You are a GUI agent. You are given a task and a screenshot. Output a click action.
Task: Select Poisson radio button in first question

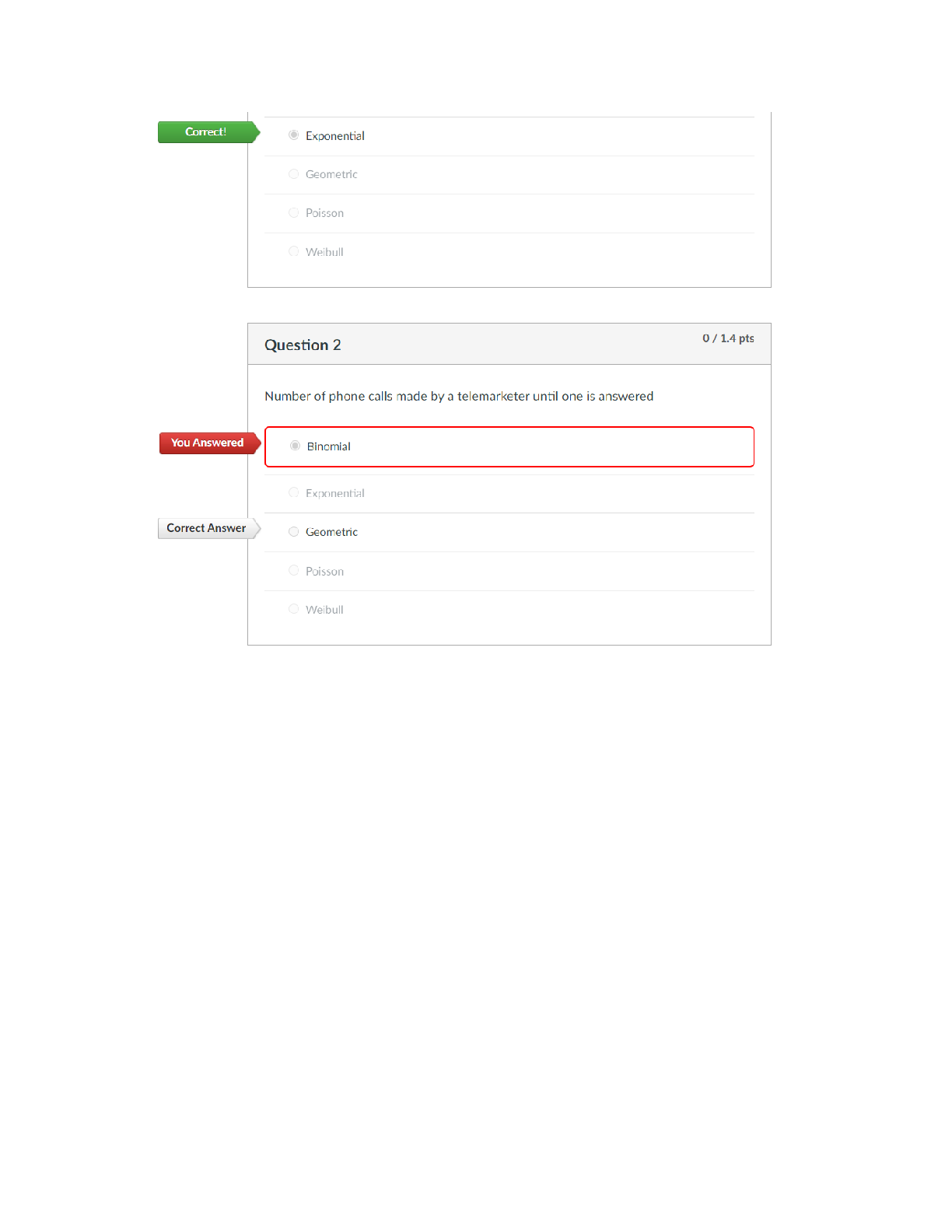coord(293,213)
